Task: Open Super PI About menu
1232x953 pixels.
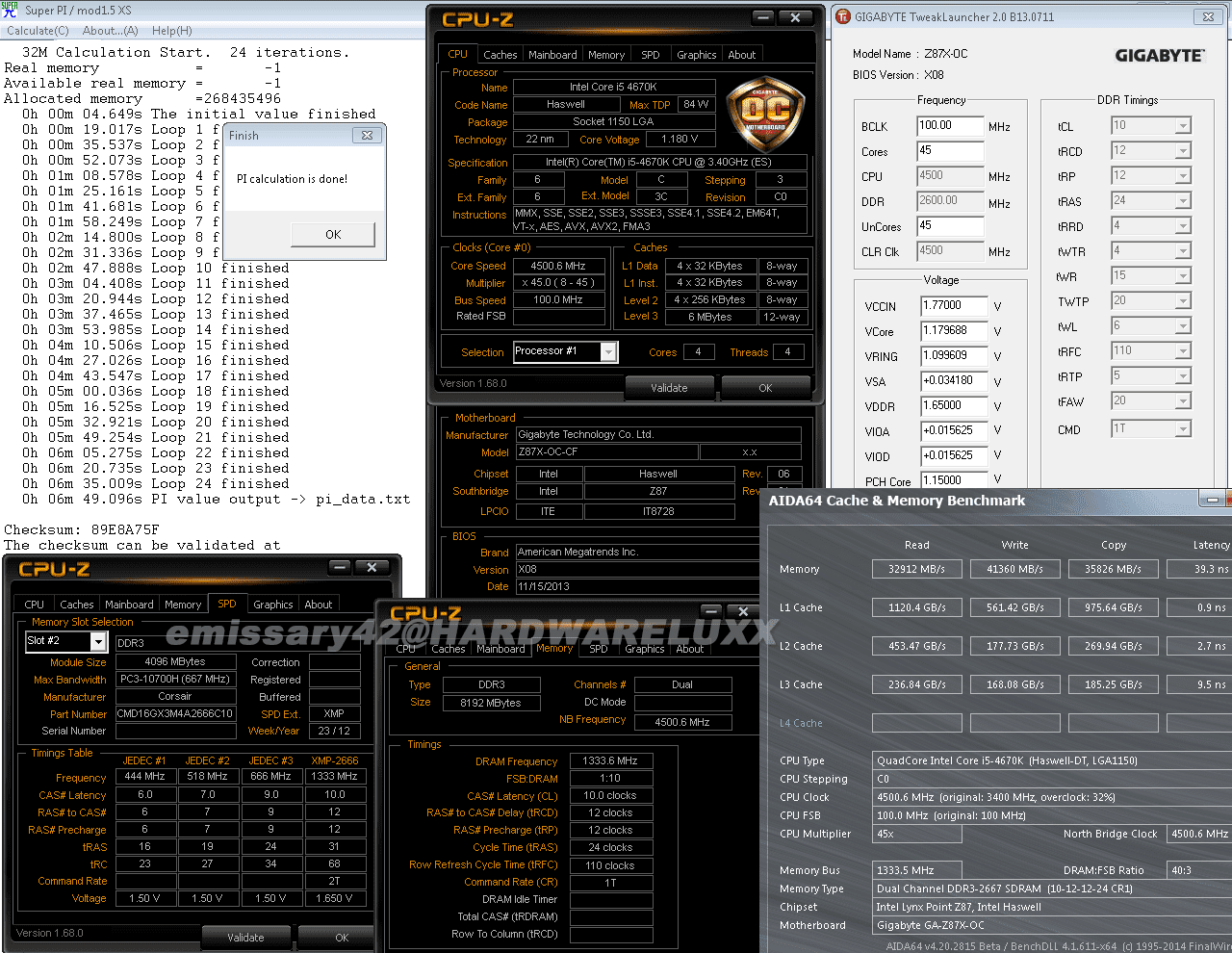Action: pyautogui.click(x=110, y=31)
